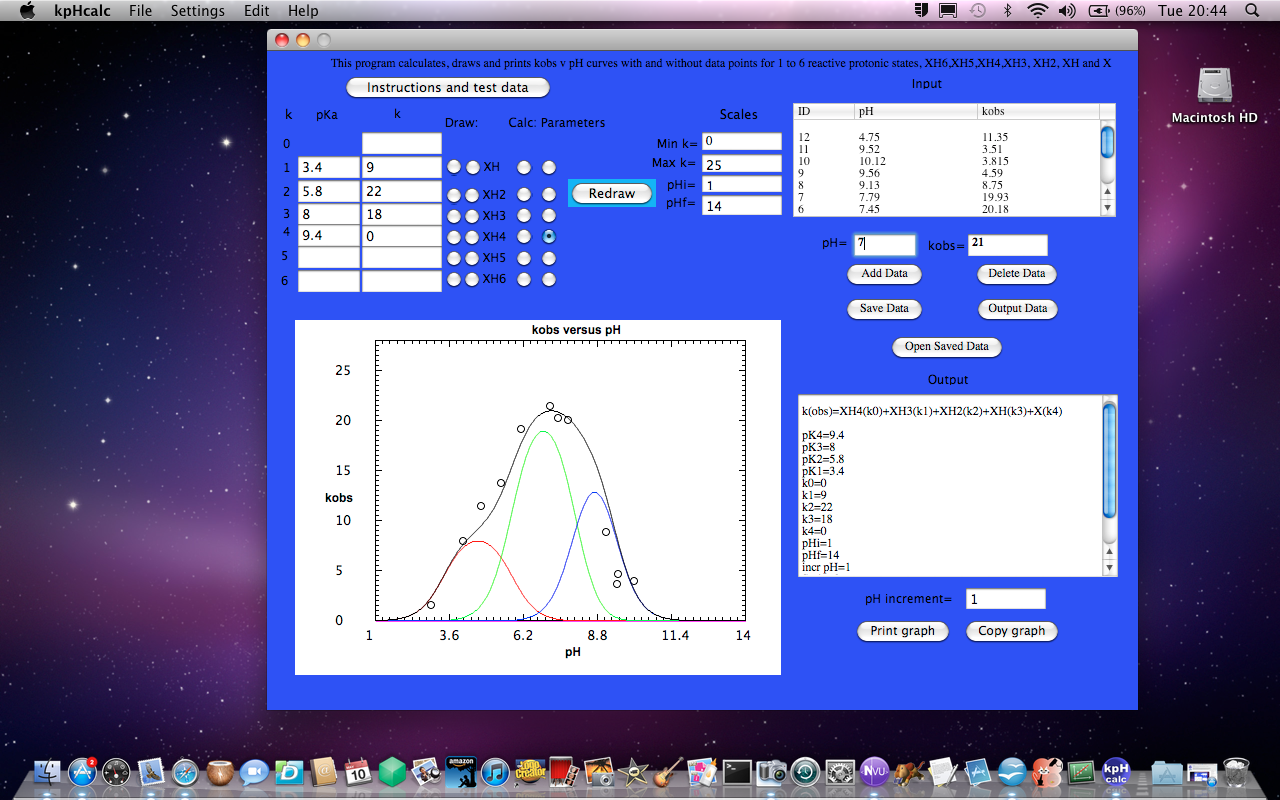
Task: Click the Spotlight search magnifier icon
Action: tap(1252, 11)
